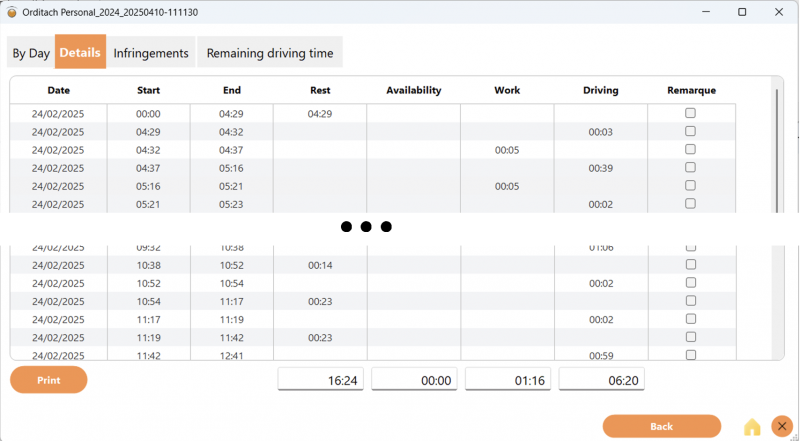The width and height of the screenshot is (800, 441).
Task: Select the Driving cell showing 00:39
Action: pyautogui.click(x=601, y=168)
